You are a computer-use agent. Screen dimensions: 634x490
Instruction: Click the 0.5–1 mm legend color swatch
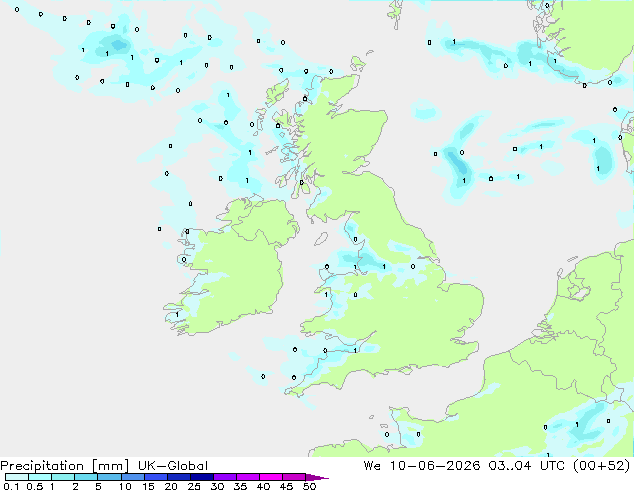[x=40, y=477]
